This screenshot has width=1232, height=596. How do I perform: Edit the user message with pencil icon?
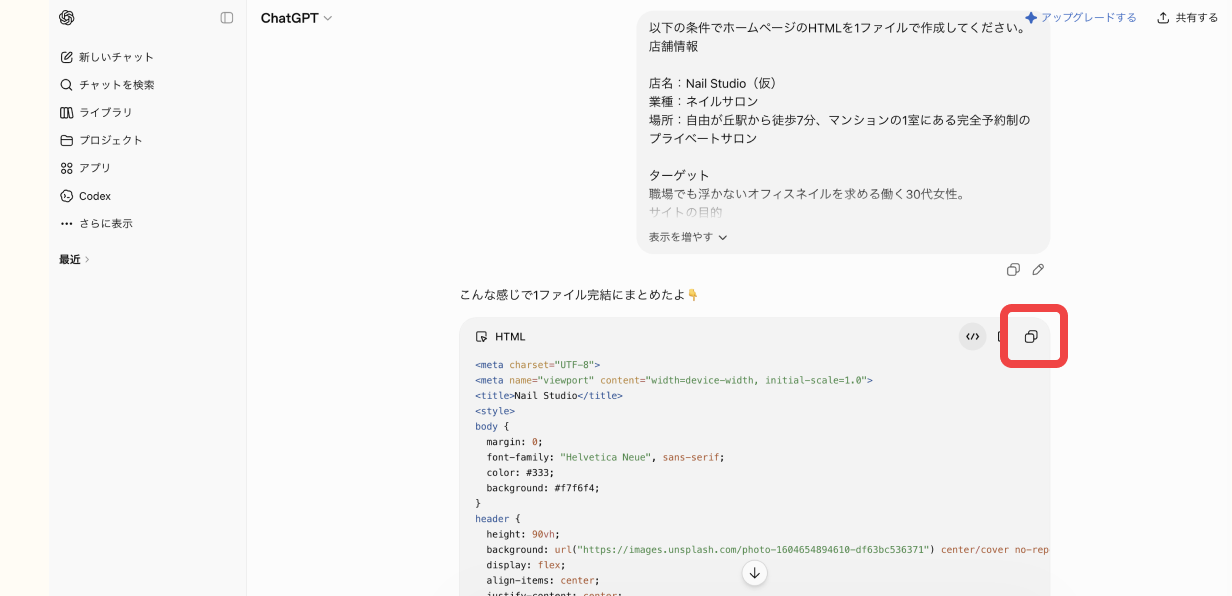[1038, 269]
